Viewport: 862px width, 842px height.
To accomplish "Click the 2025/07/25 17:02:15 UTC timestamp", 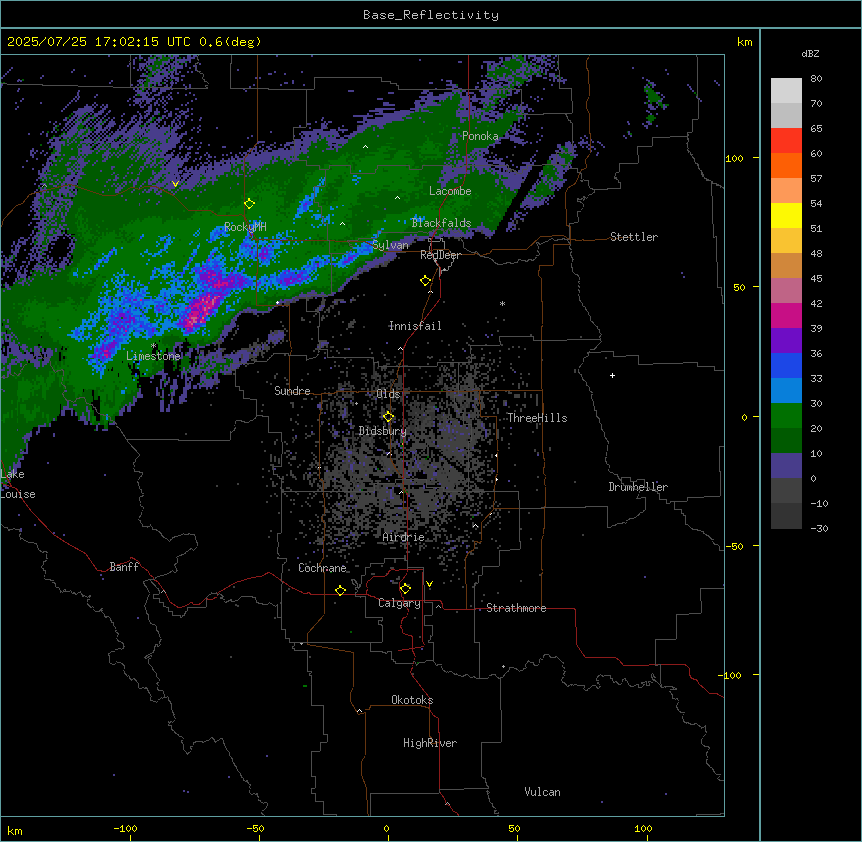I will (x=91, y=42).
